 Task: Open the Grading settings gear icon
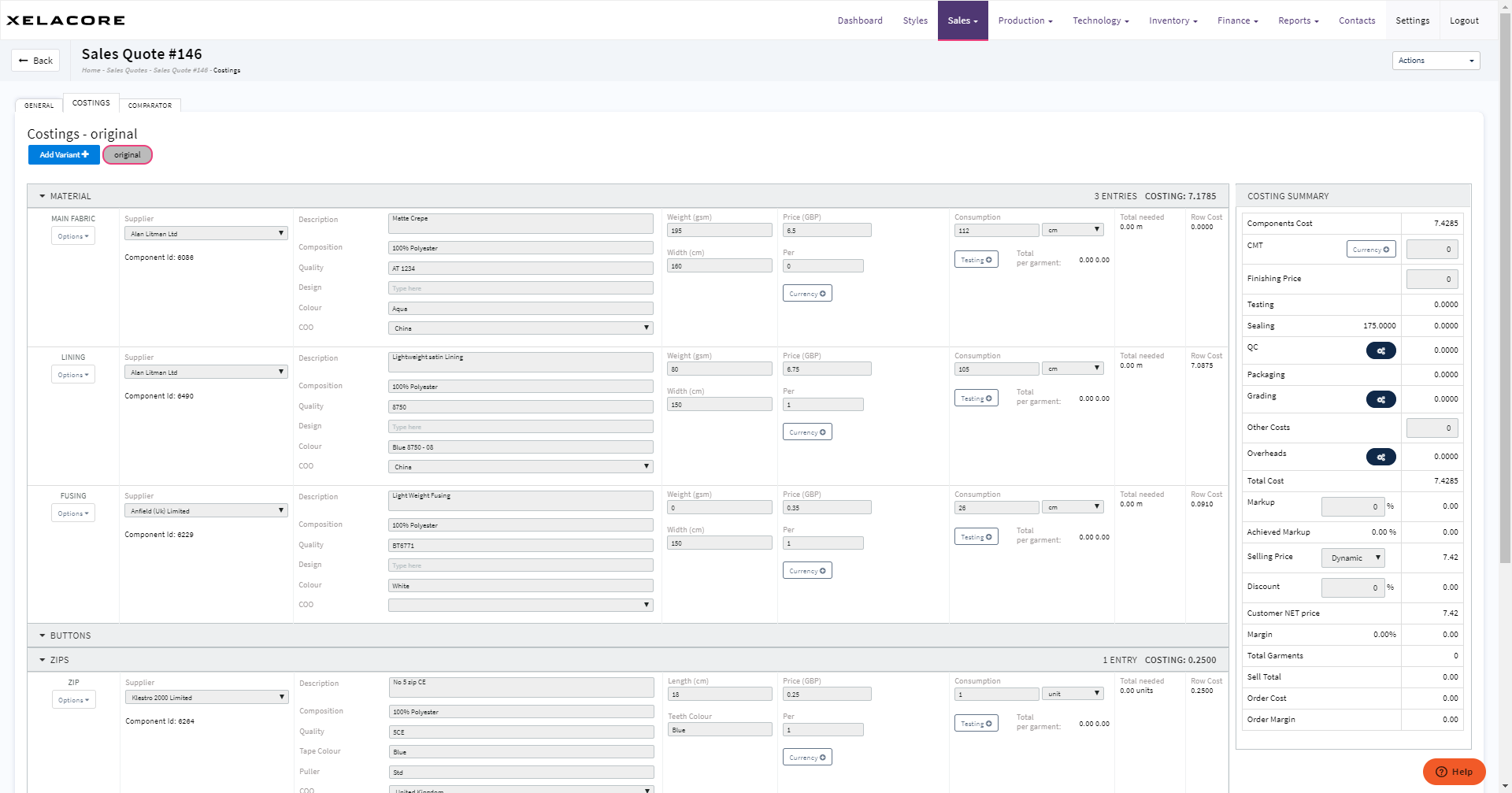coord(1380,399)
